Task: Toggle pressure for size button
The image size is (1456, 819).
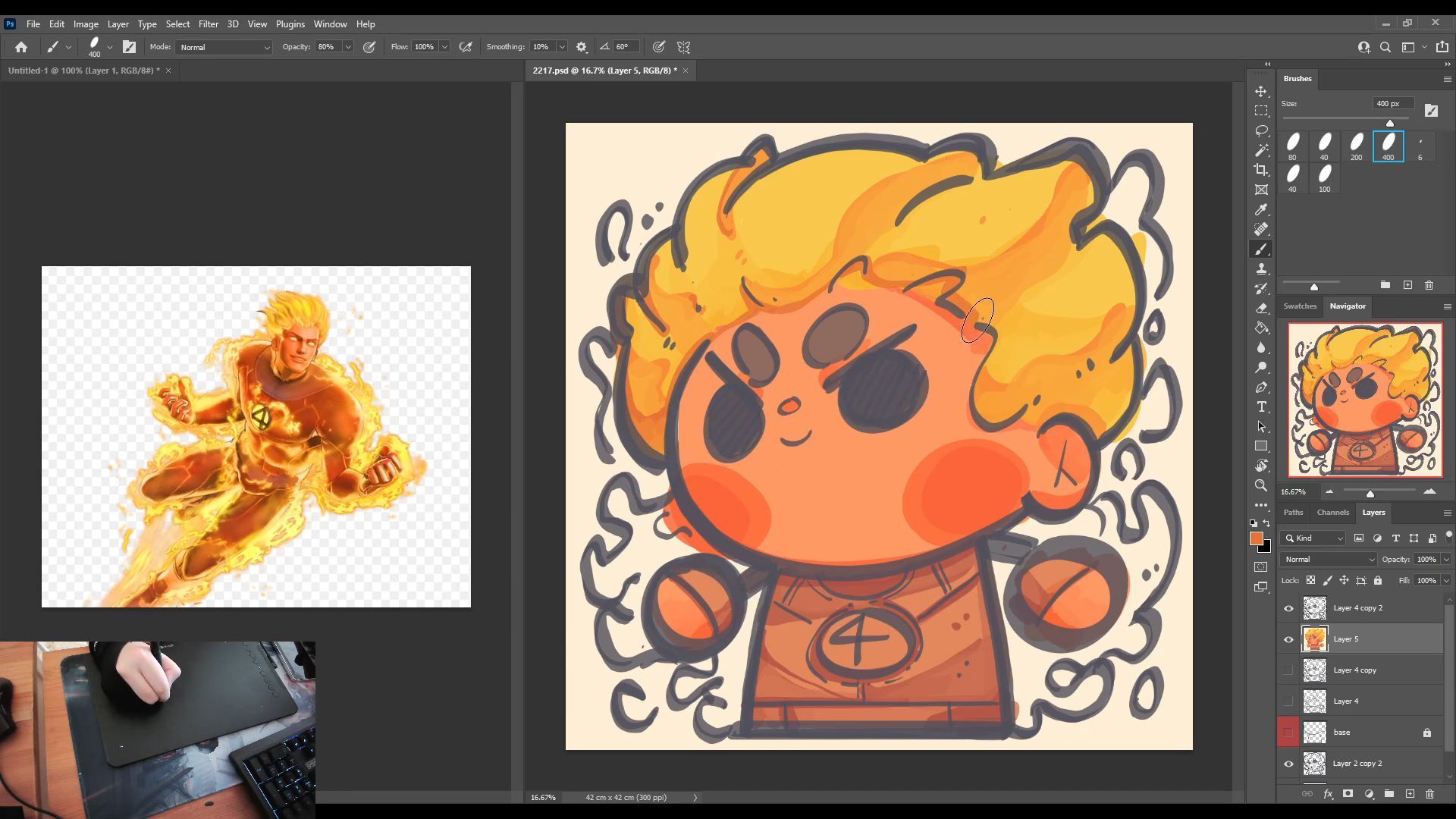Action: tap(659, 47)
